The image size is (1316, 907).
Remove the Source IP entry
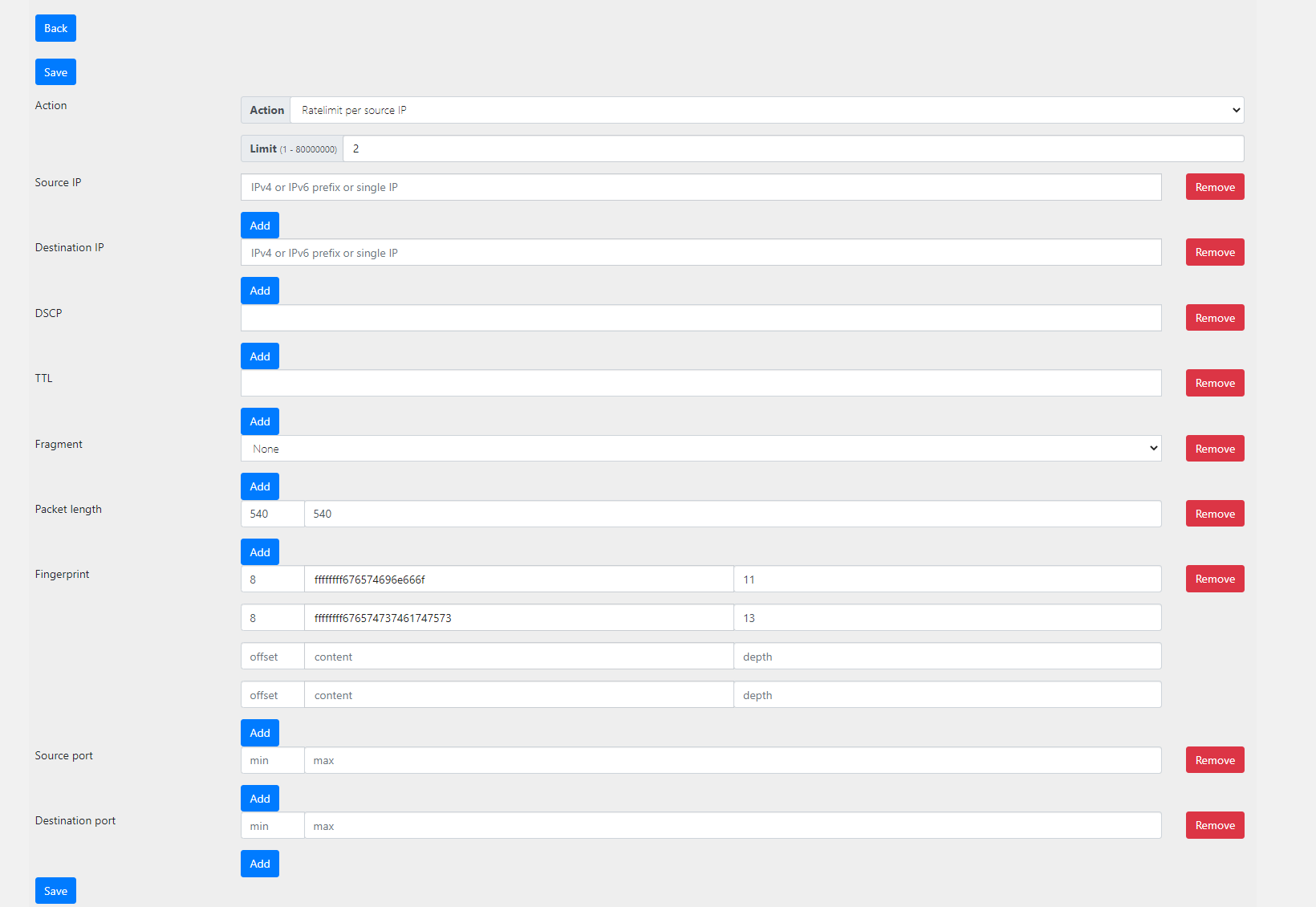(1214, 187)
